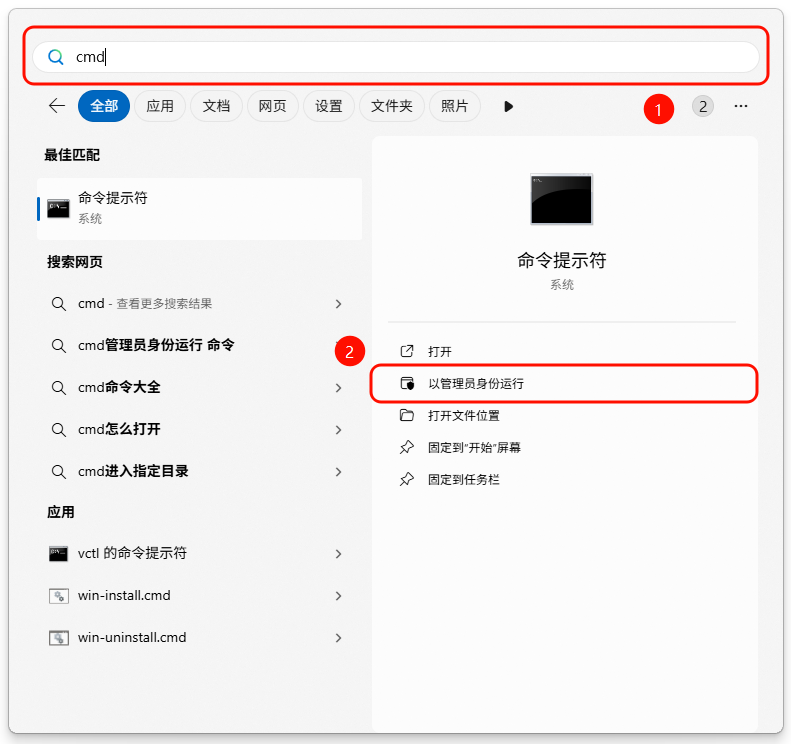Viewport: 791px width, 744px height.
Task: Go back using the left arrow
Action: (x=57, y=106)
